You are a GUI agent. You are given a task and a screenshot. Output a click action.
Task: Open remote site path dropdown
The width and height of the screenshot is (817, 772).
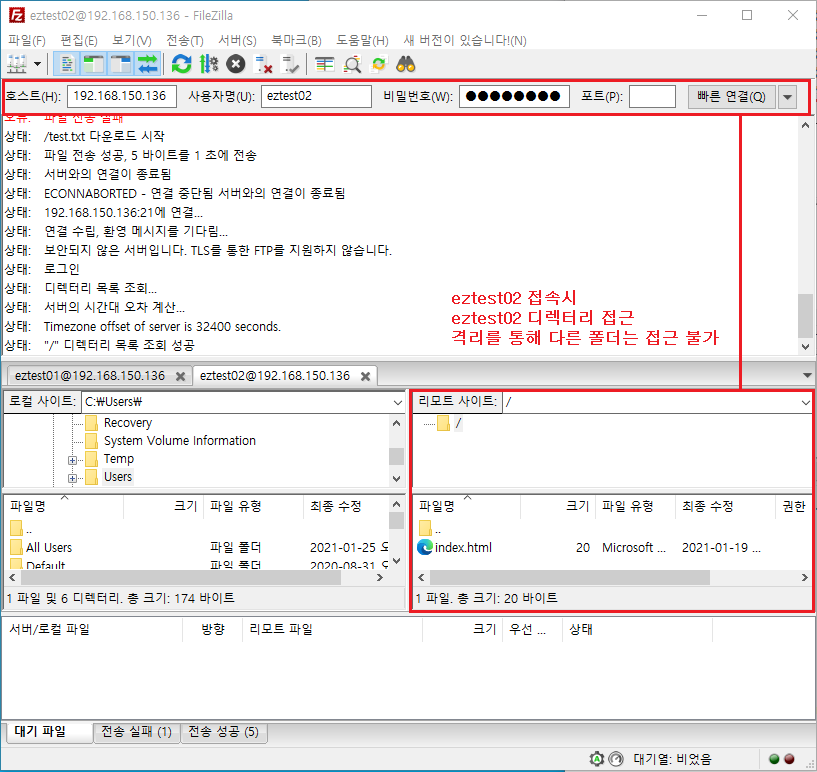point(805,402)
